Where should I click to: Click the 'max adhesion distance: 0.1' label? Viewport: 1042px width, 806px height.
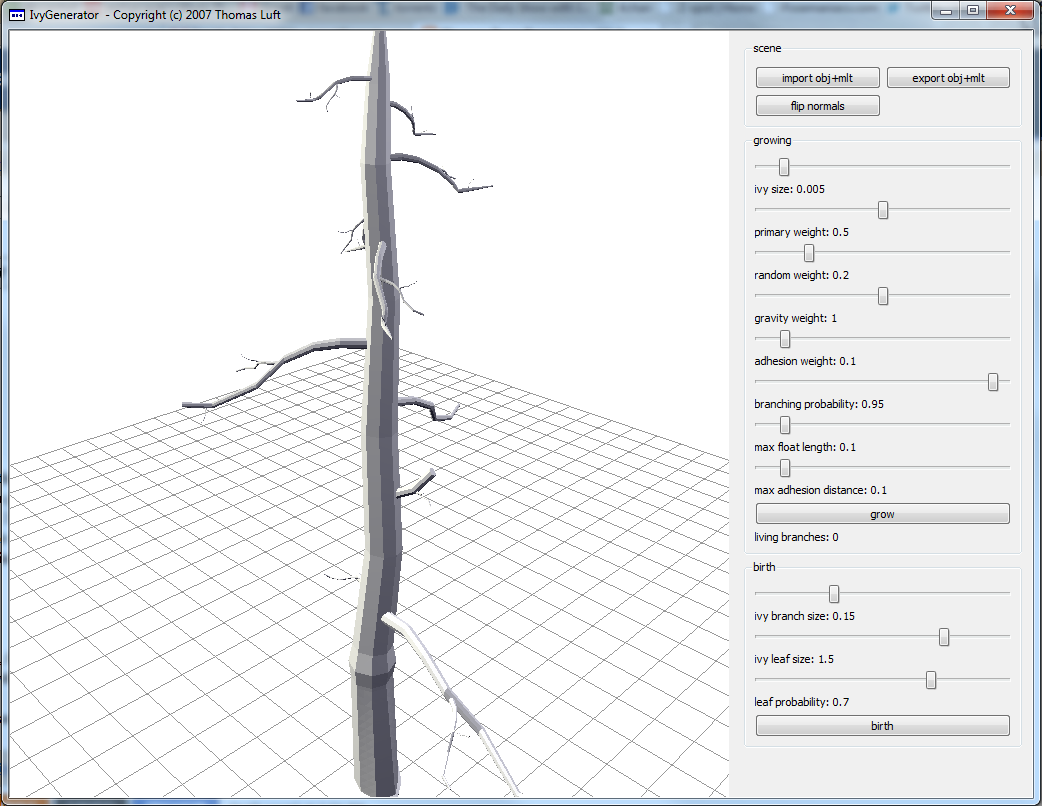click(820, 490)
